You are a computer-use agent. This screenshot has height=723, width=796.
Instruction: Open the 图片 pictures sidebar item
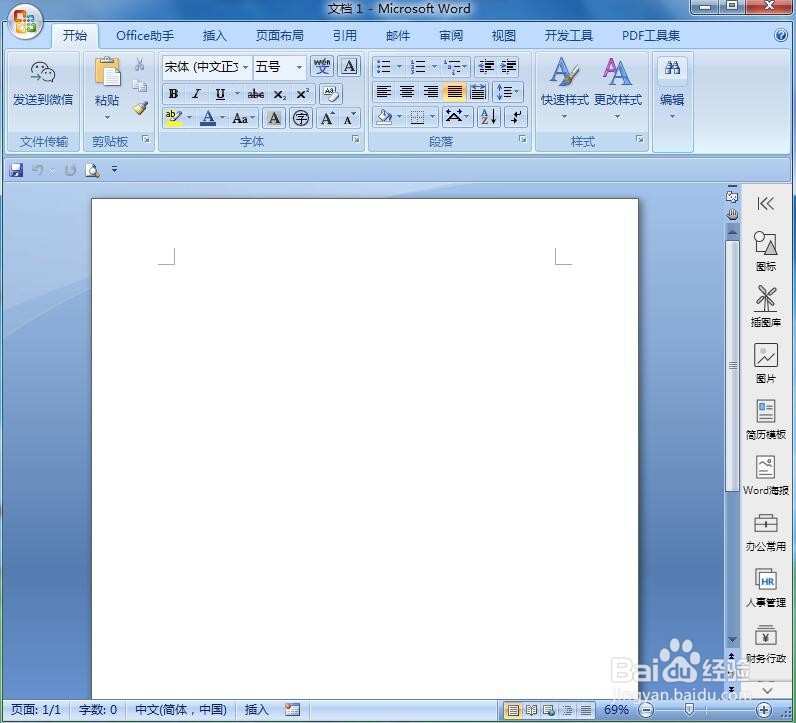766,363
